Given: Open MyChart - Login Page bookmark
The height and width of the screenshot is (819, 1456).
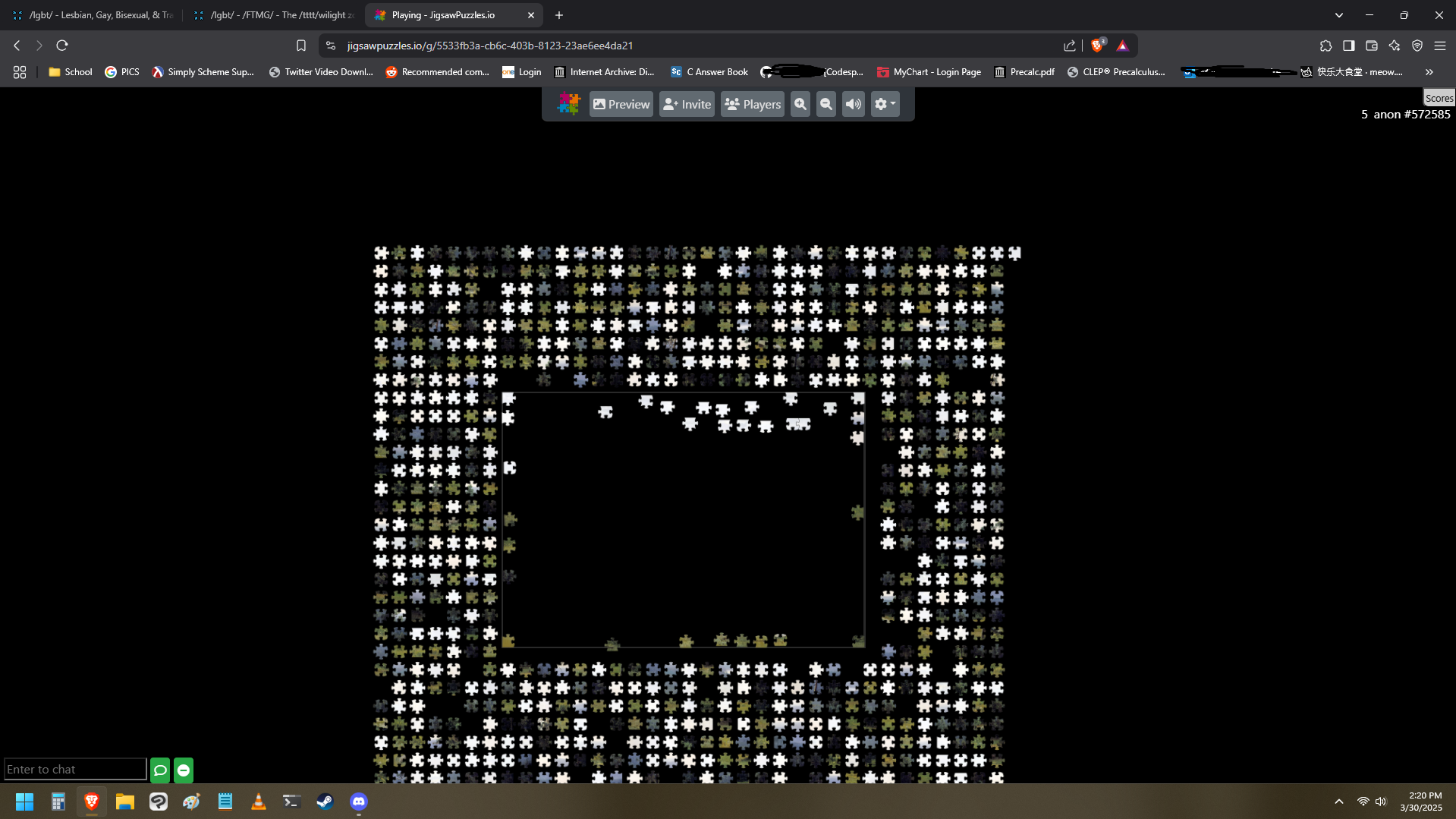Looking at the screenshot, I should tap(929, 72).
